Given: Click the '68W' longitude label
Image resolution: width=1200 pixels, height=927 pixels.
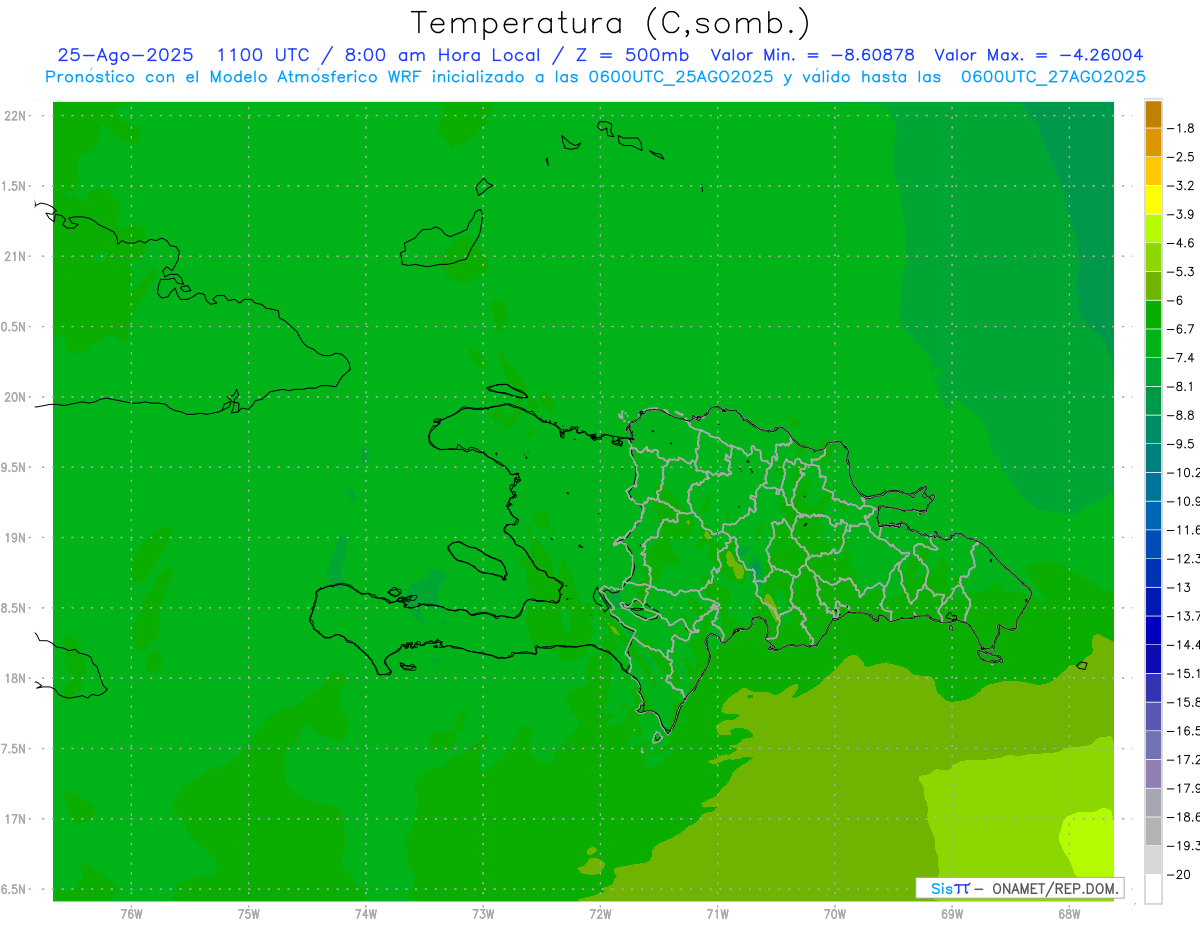Looking at the screenshot, I should (x=1069, y=913).
